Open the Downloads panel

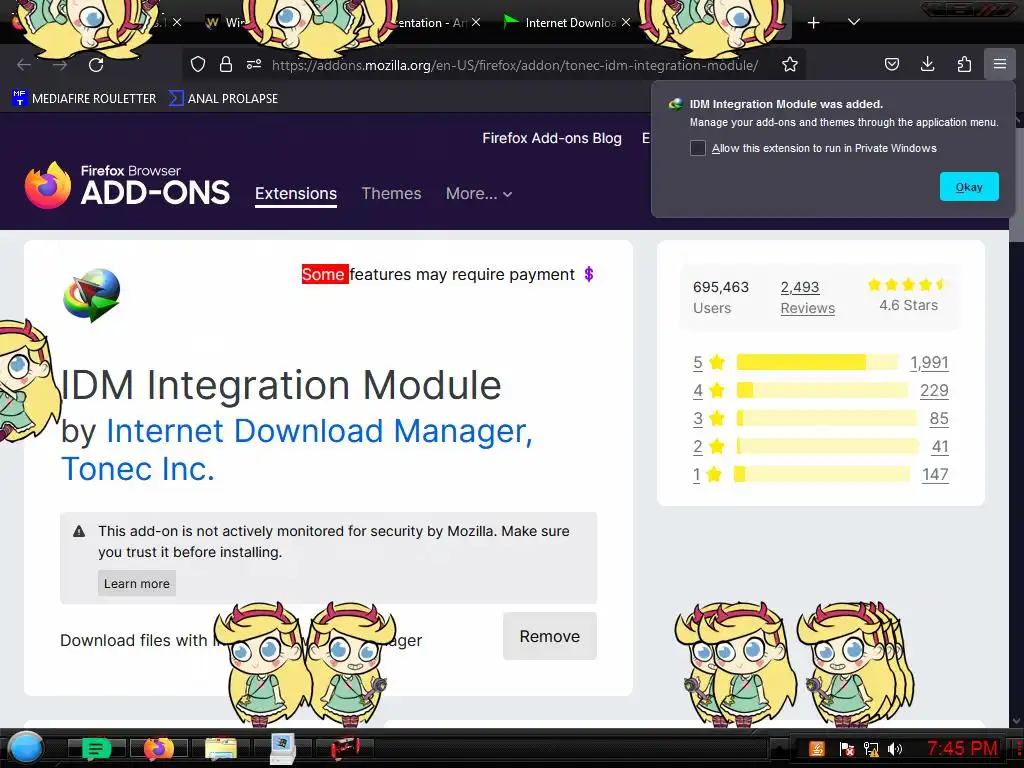(x=927, y=64)
